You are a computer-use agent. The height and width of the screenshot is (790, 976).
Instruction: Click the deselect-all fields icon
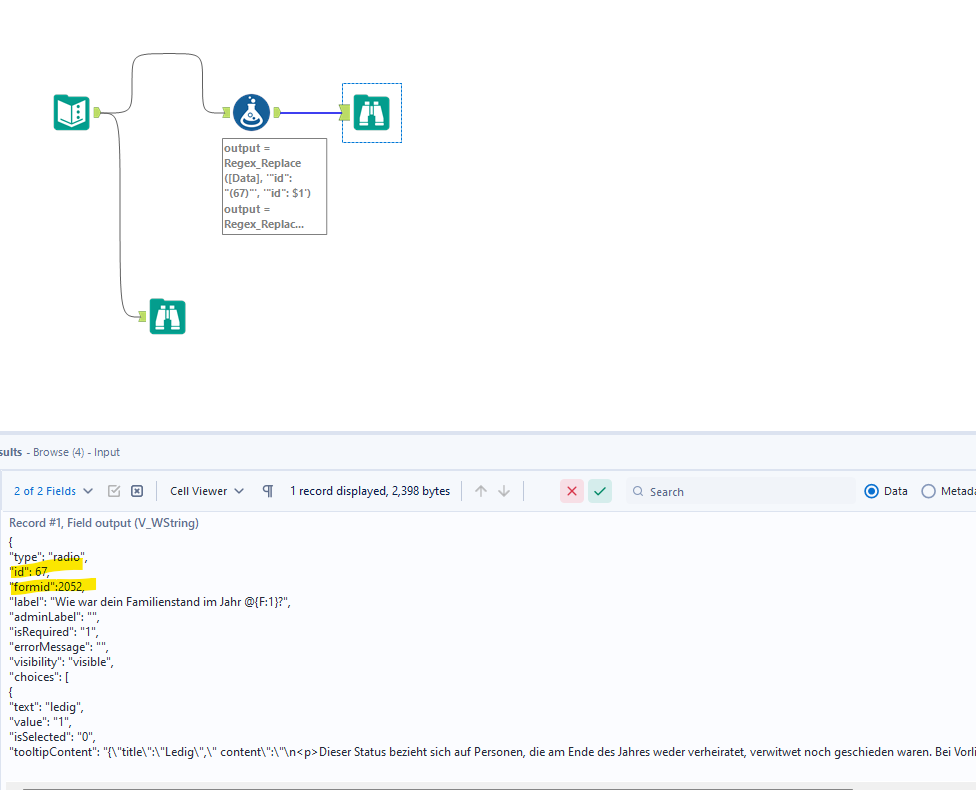136,491
